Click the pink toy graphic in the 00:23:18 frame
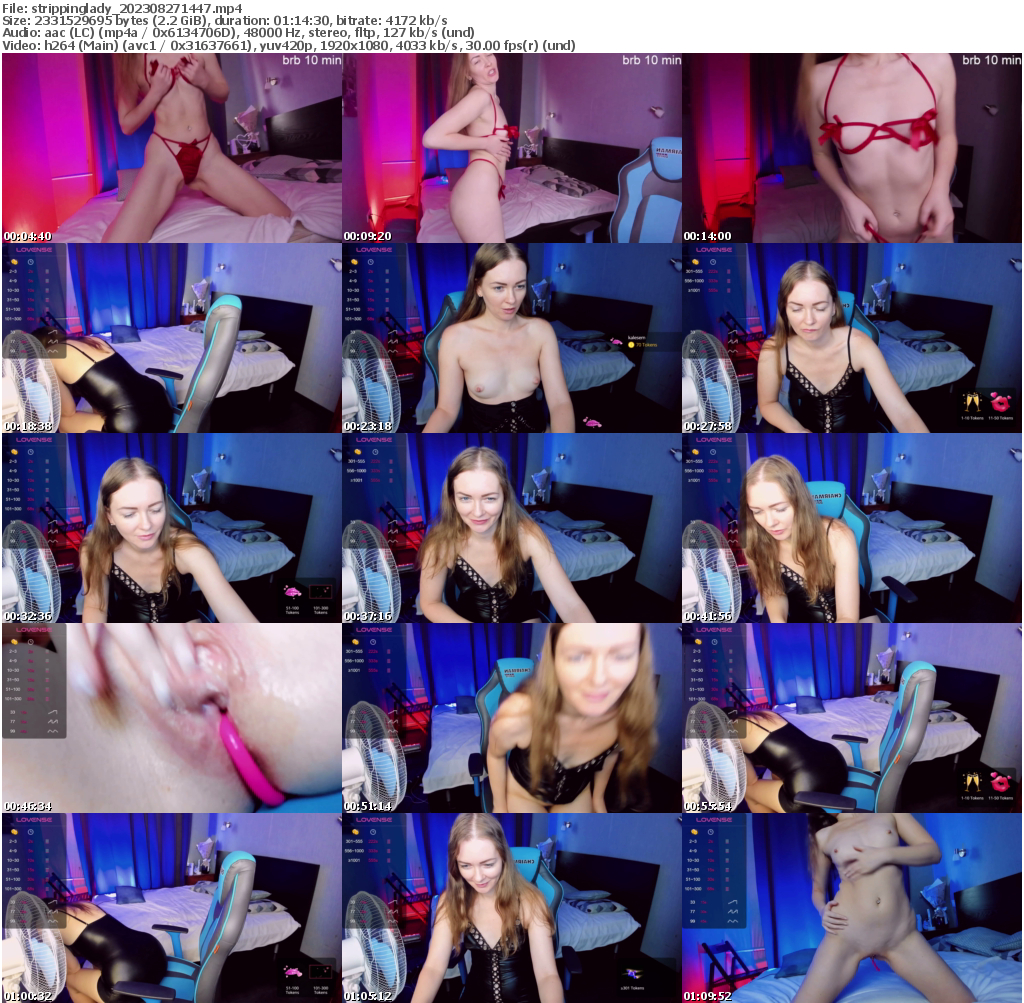Screen dimensions: 1024x1003 (593, 423)
